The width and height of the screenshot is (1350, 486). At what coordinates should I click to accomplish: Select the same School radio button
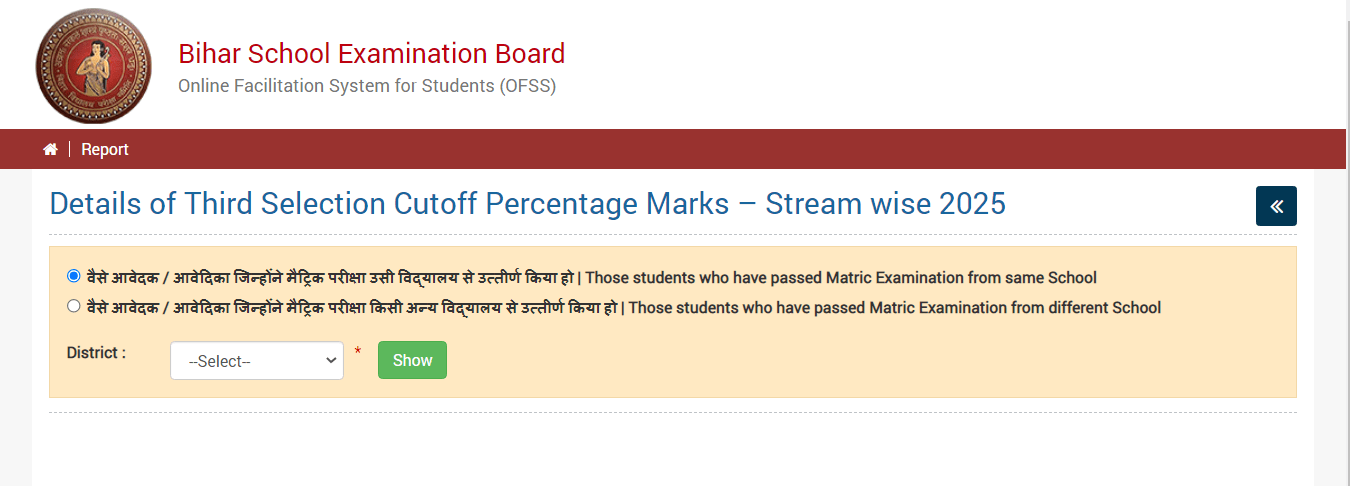point(74,276)
